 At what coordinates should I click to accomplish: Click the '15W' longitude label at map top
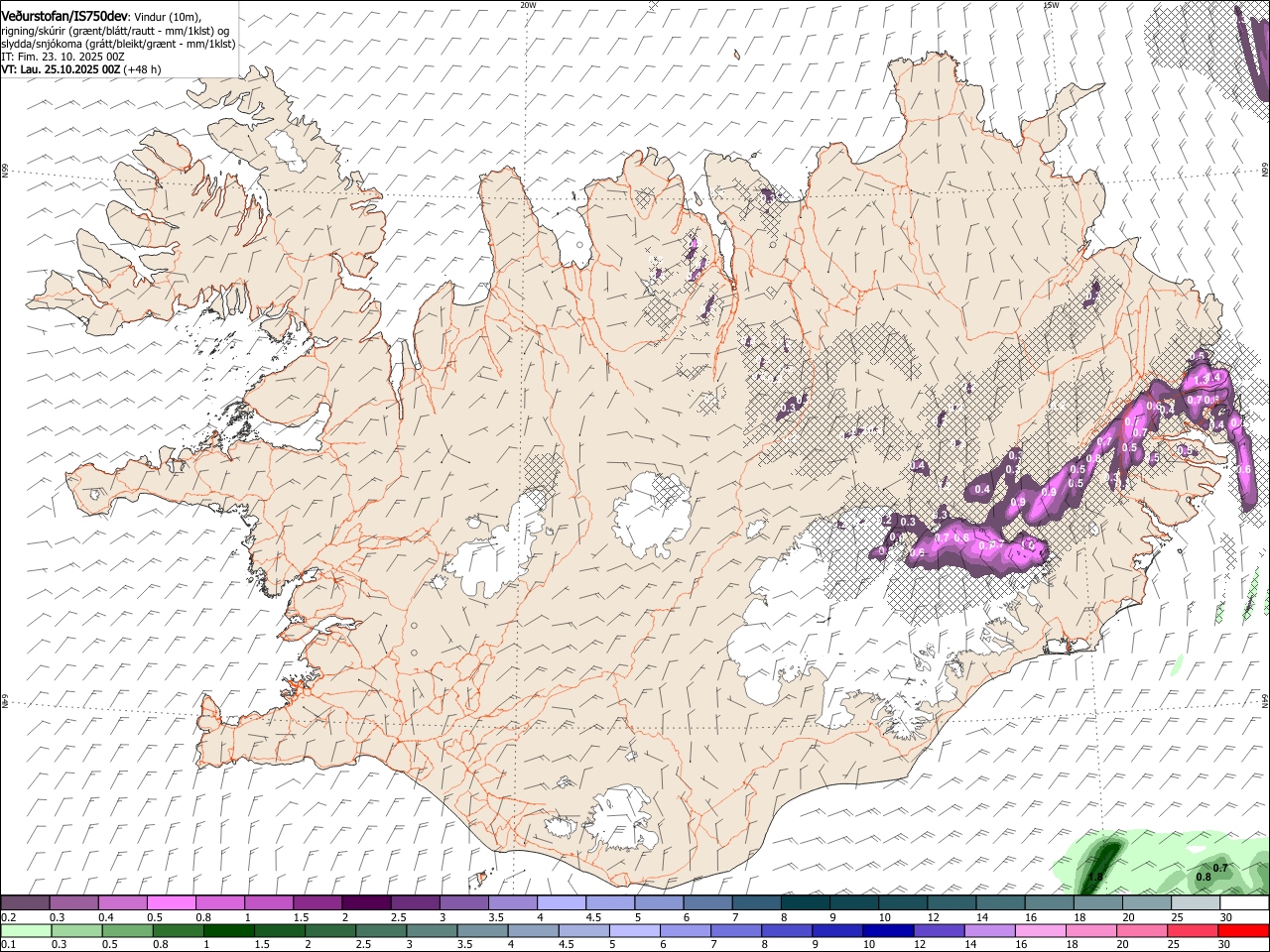click(x=1051, y=5)
